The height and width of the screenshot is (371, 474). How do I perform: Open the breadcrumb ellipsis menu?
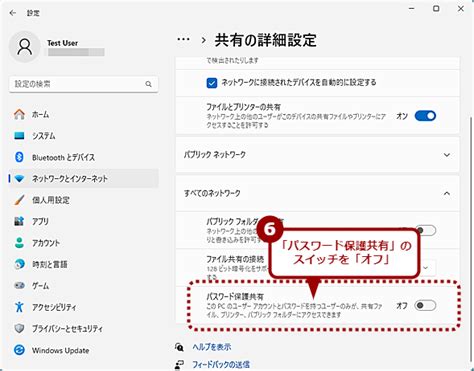[183, 39]
